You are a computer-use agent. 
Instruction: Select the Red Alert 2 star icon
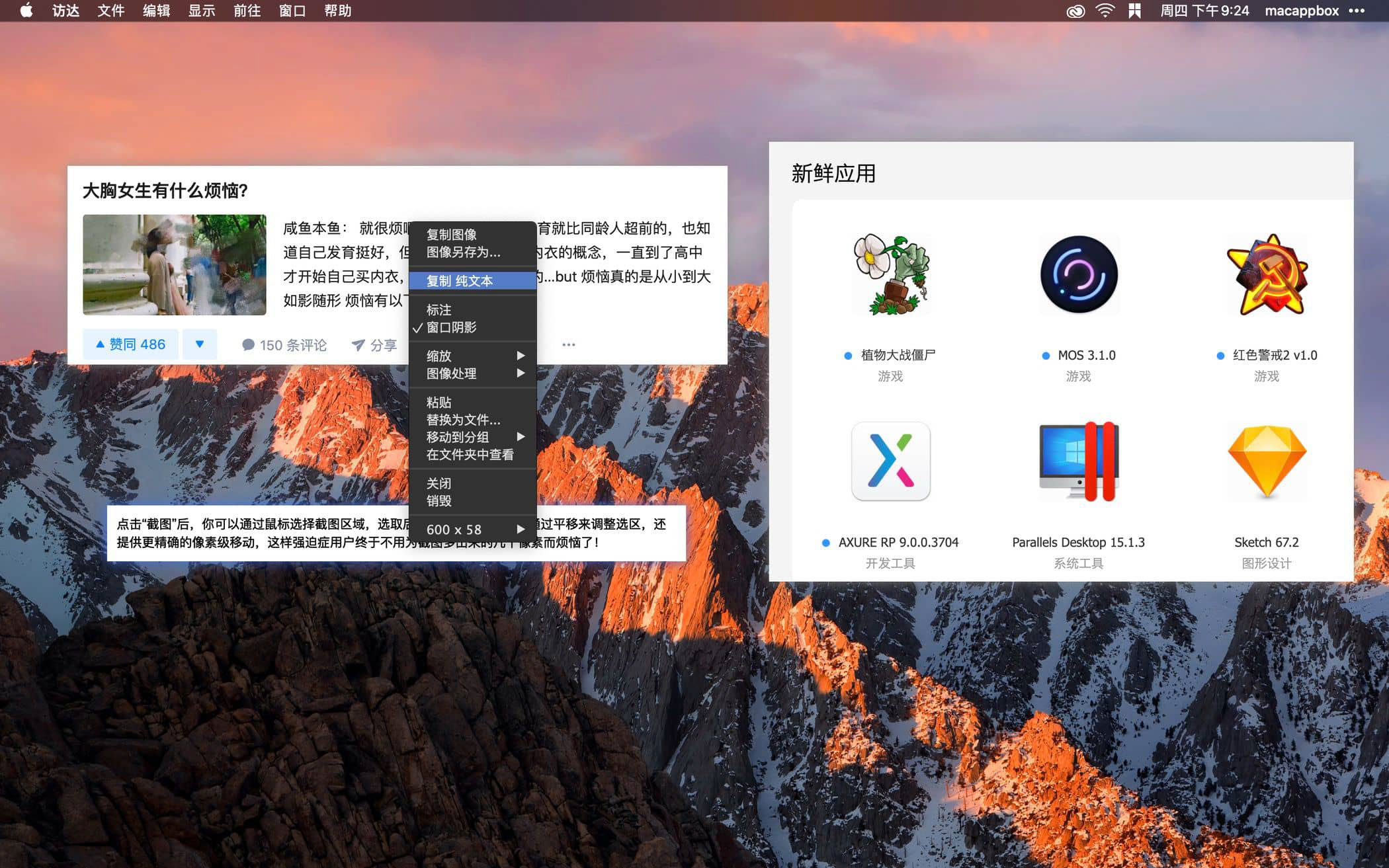(x=1267, y=274)
